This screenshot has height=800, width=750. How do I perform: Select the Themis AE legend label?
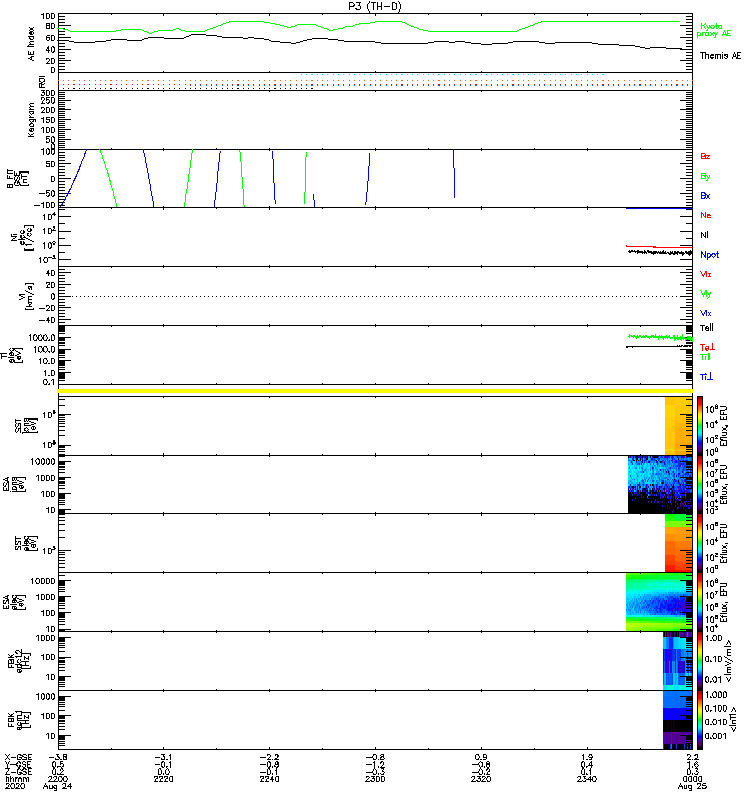tap(720, 56)
